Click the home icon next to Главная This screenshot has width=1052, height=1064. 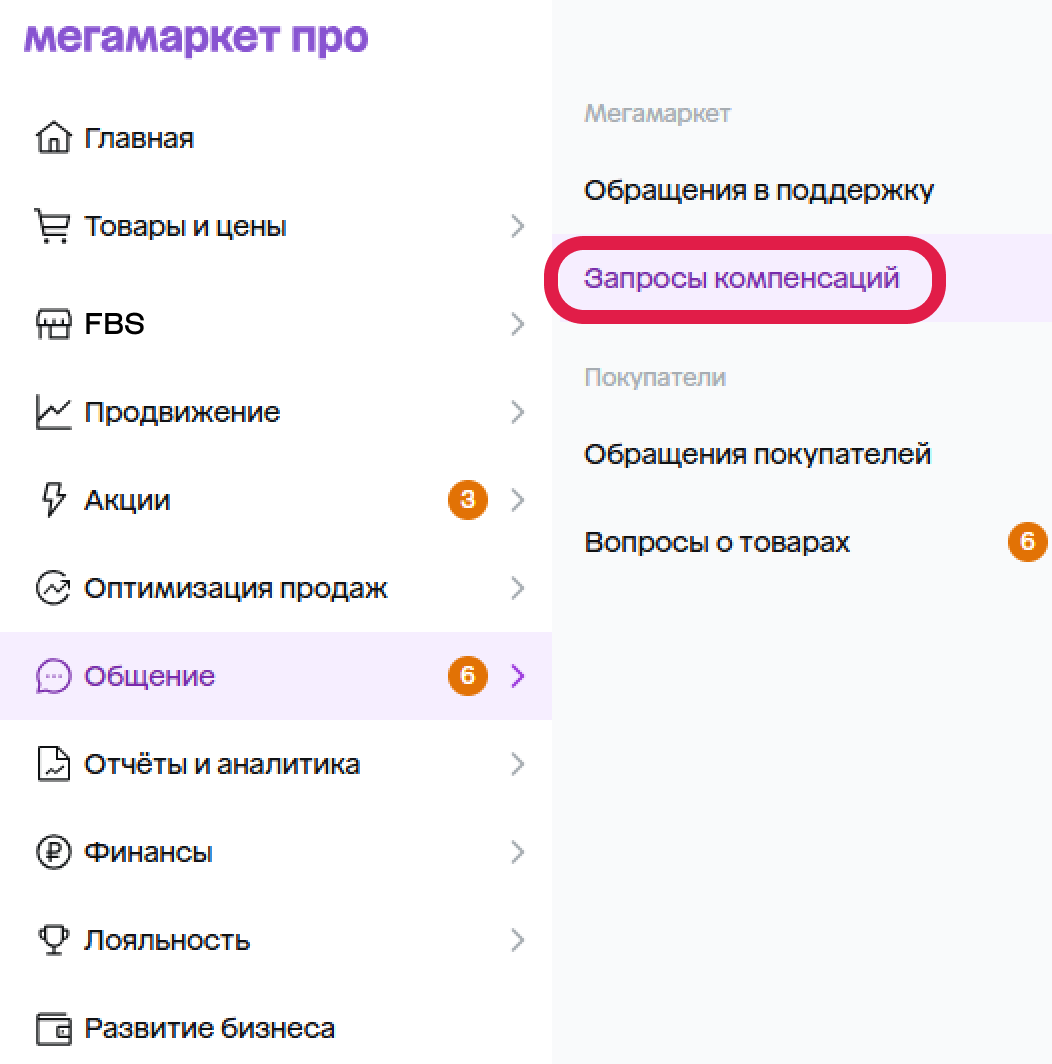pyautogui.click(x=54, y=138)
